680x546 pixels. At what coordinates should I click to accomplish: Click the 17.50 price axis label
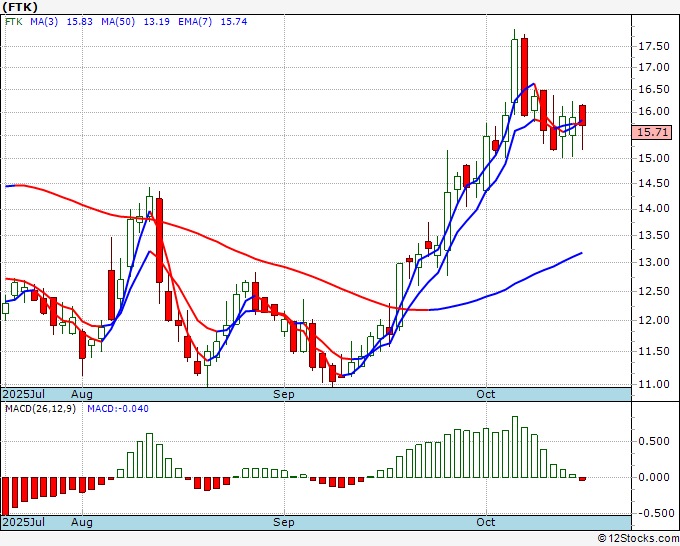(654, 46)
